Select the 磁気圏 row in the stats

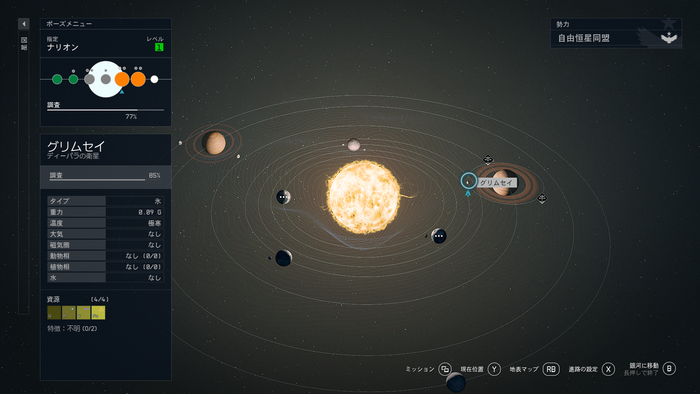[105, 245]
